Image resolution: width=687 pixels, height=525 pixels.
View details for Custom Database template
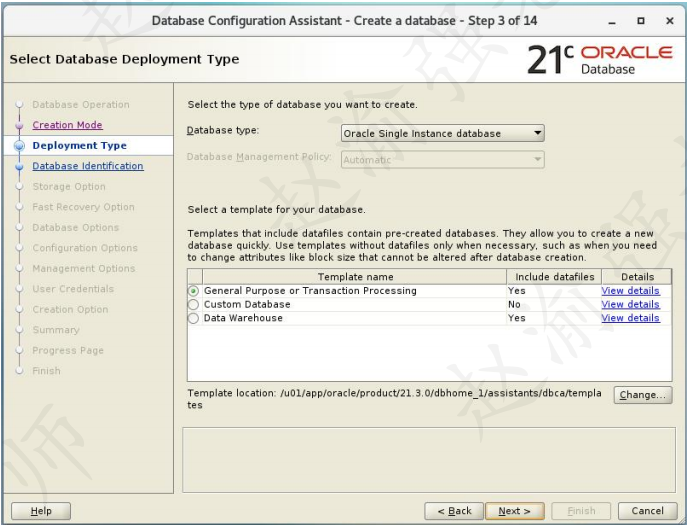click(x=630, y=305)
